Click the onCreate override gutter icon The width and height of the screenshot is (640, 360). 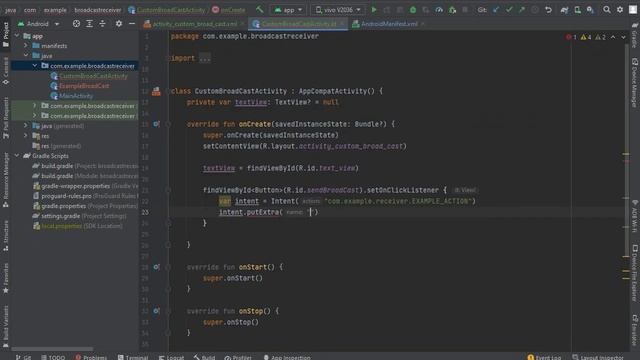coord(156,124)
